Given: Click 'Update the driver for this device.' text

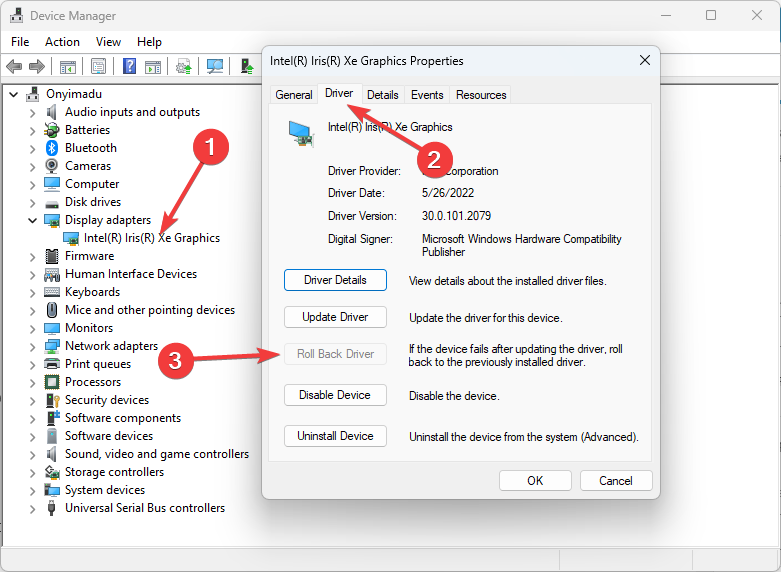Looking at the screenshot, I should [486, 318].
